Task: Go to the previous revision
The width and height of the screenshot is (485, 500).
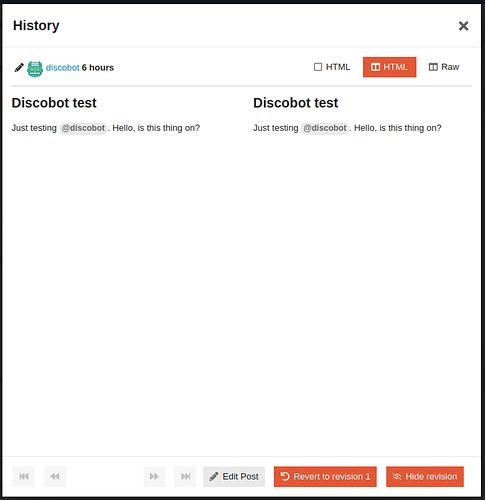Action: [55, 476]
